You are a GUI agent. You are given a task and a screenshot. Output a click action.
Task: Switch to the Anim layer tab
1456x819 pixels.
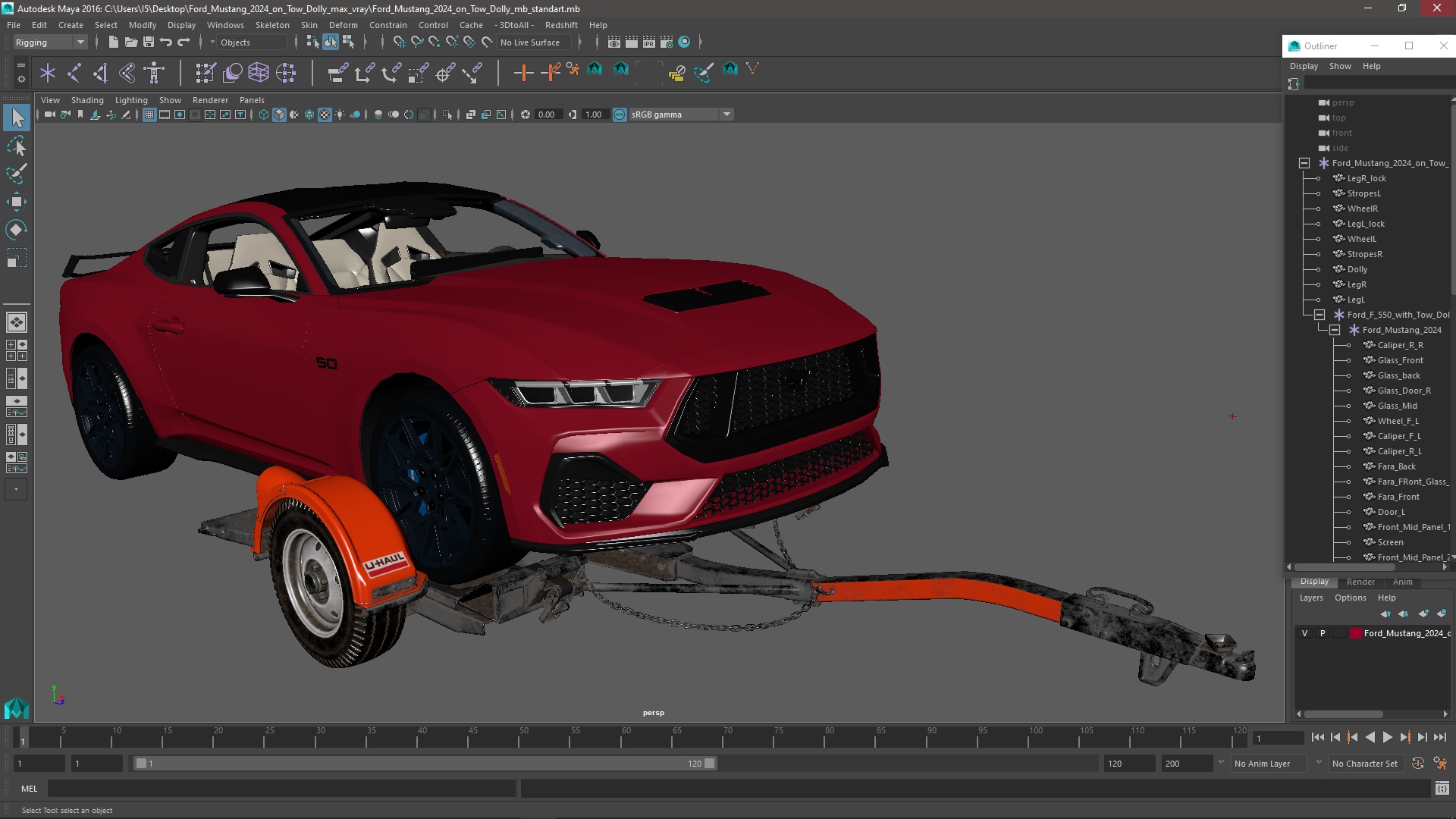pos(1402,582)
